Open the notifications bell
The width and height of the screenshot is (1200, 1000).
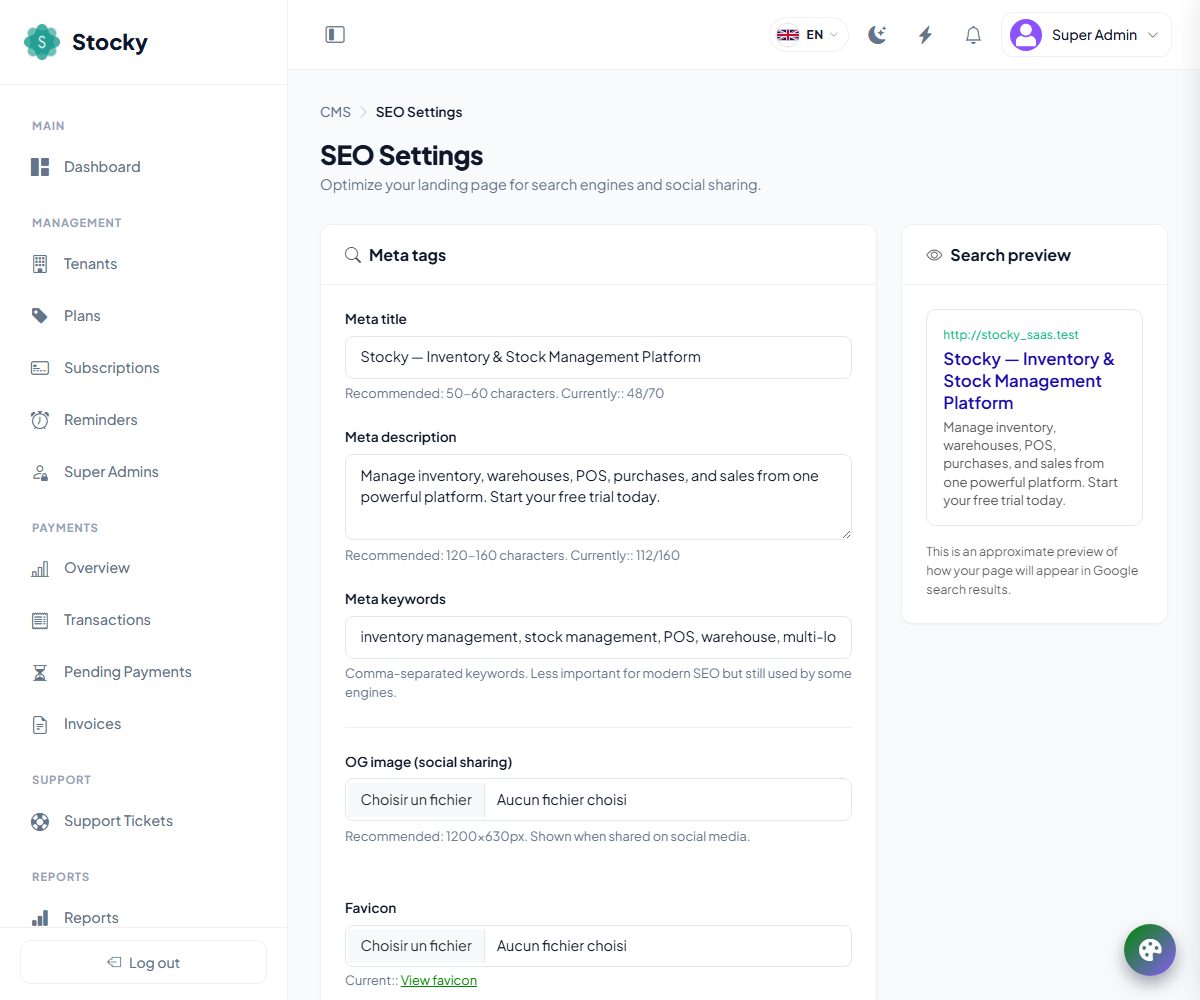pos(973,35)
